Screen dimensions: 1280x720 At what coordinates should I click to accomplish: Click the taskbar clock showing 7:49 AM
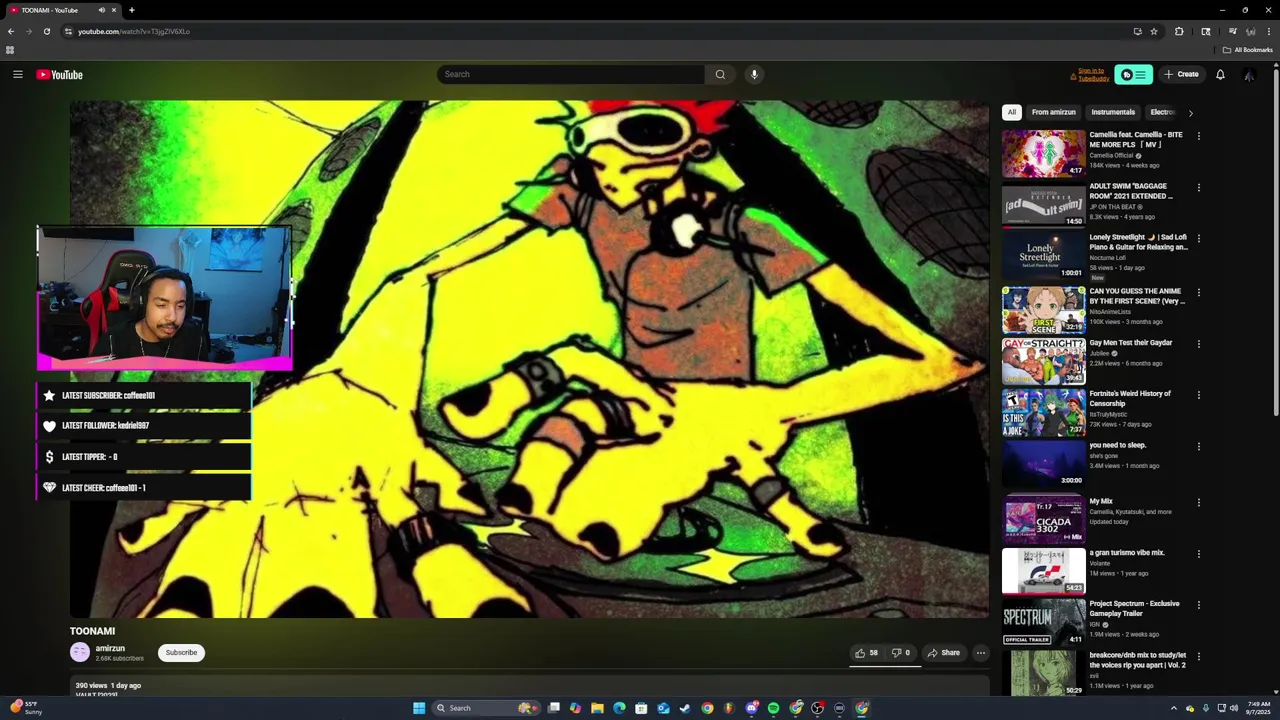1259,708
